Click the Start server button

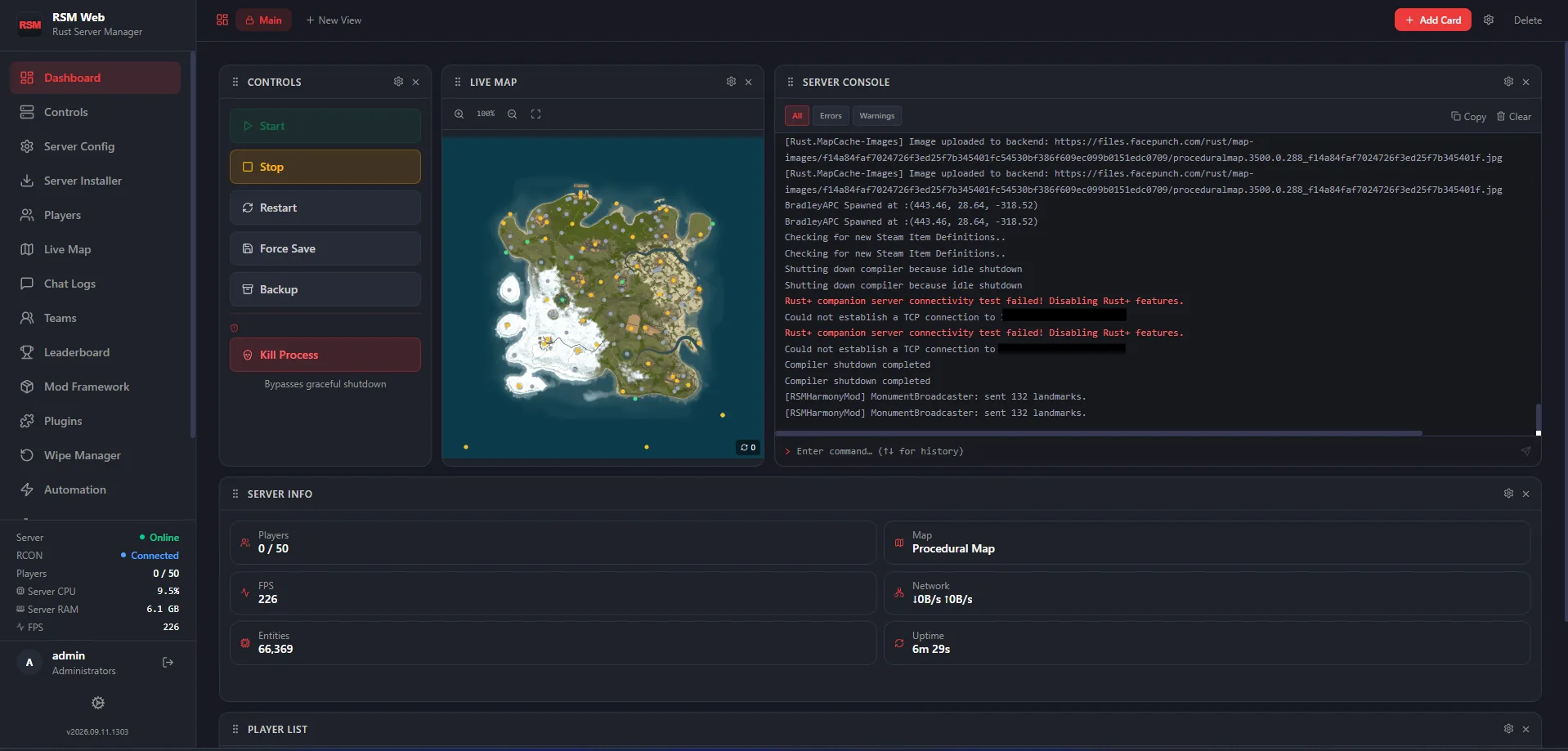325,126
